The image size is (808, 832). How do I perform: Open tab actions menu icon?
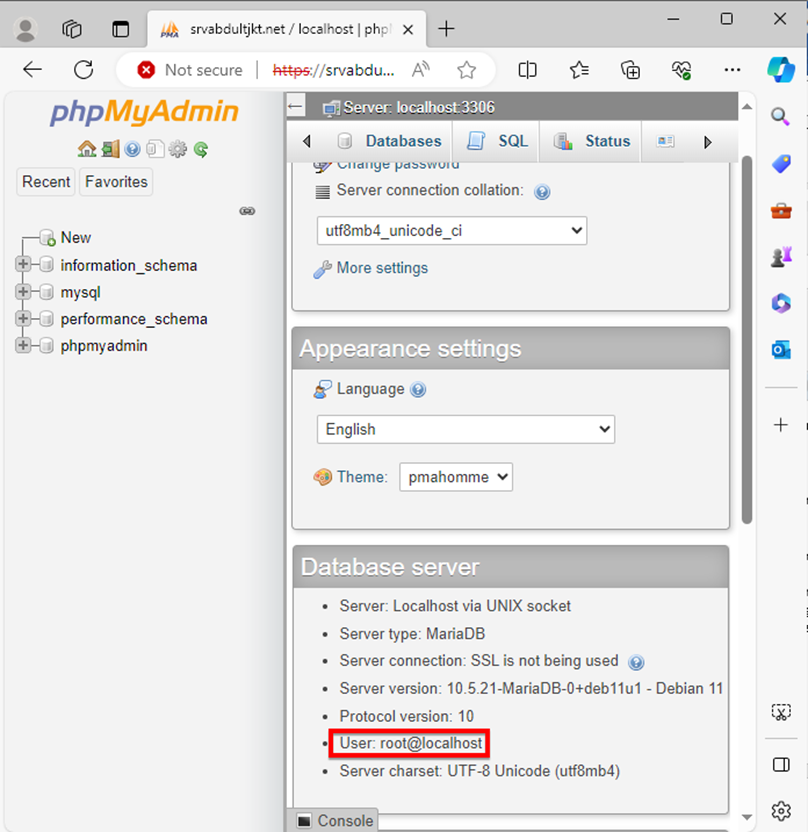(x=120, y=29)
